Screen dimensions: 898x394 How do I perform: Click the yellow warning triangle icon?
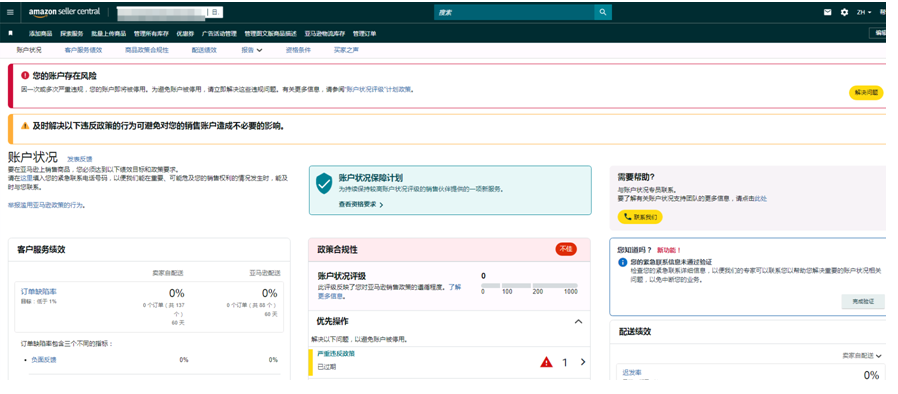tap(25, 125)
